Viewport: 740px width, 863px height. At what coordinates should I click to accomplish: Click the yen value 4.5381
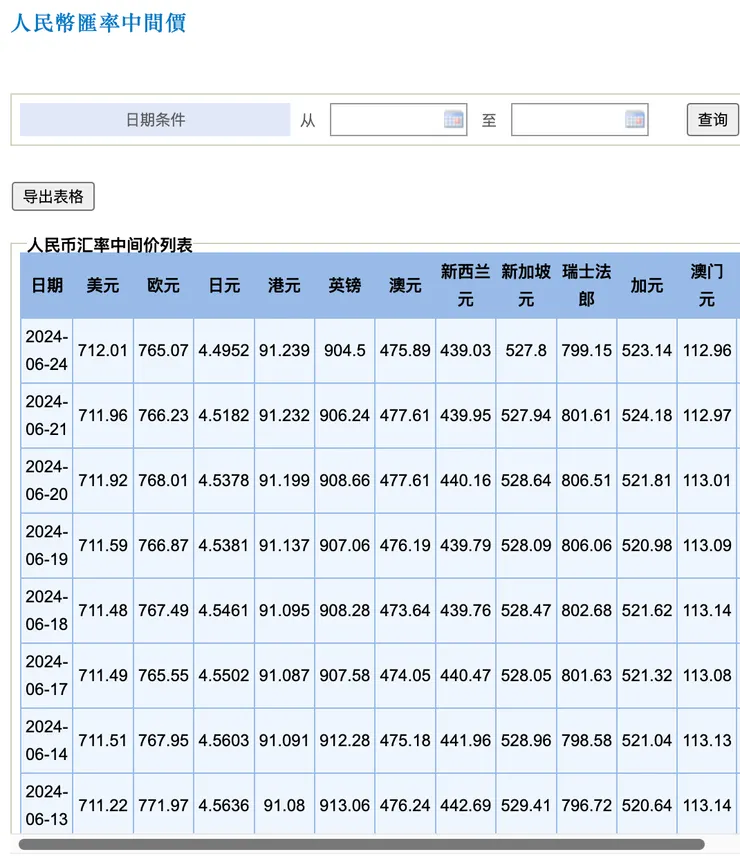(x=224, y=545)
